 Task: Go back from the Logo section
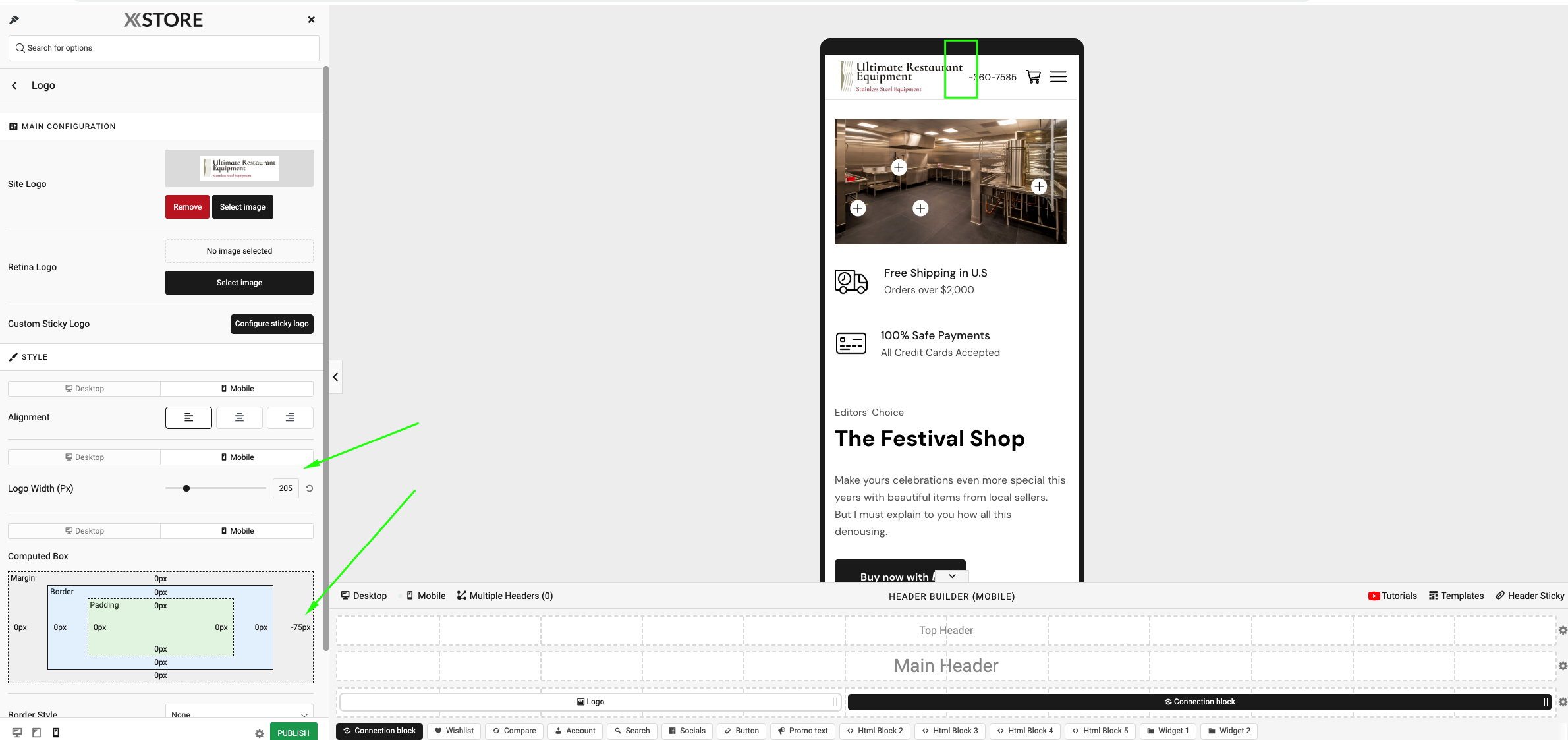point(14,86)
